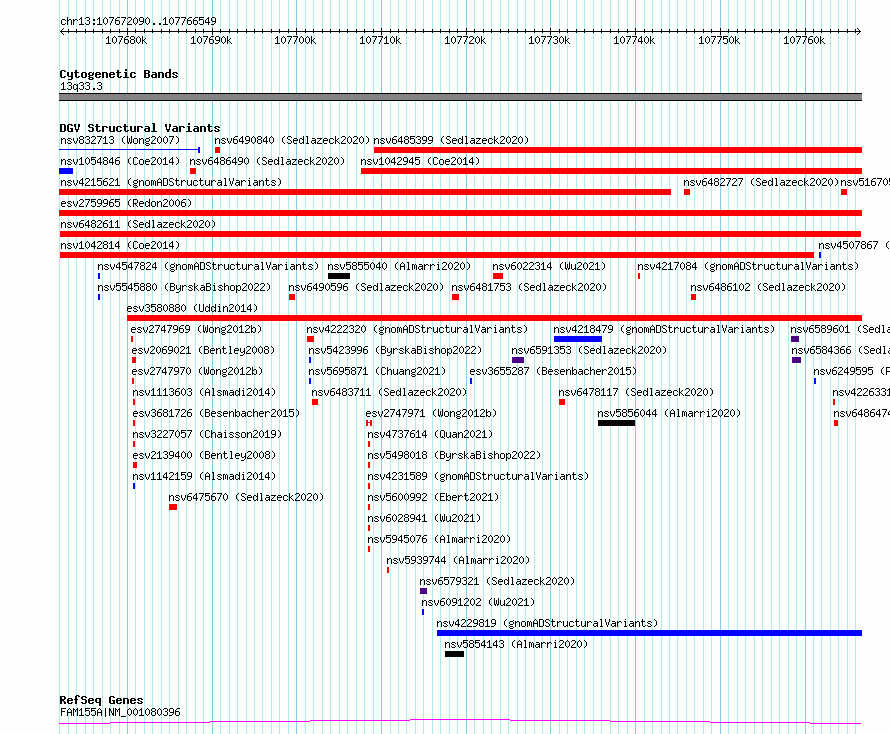The width and height of the screenshot is (890, 734).
Task: Open nsv4217084 (gnomADStructuralVariants) label
Action: tap(748, 266)
